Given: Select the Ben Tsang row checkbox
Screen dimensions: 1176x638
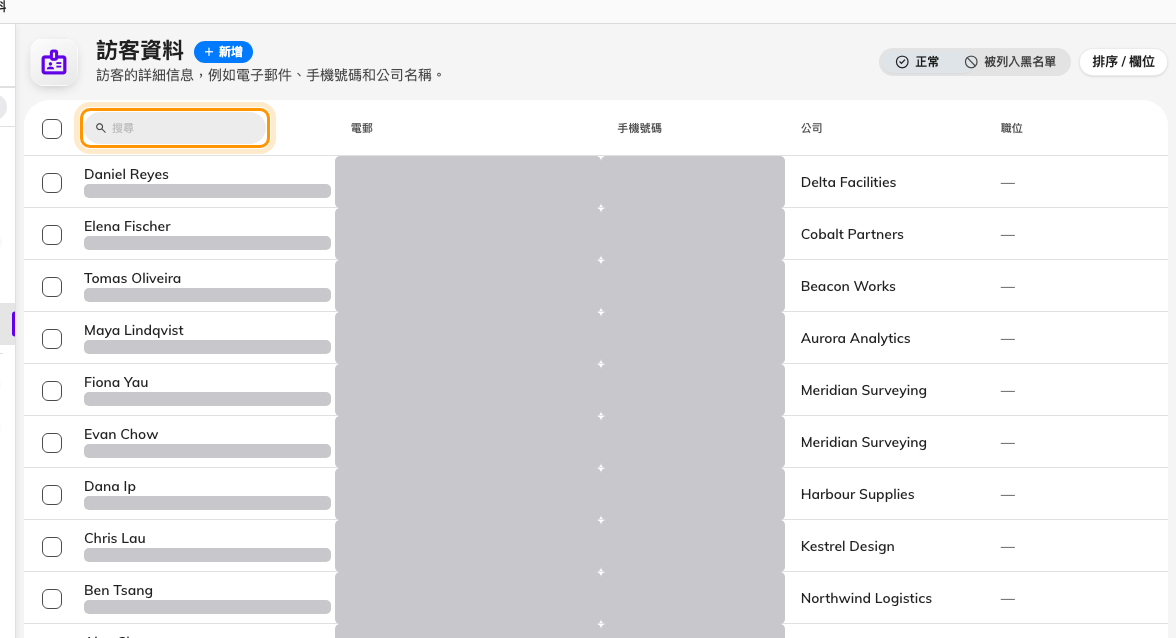Looking at the screenshot, I should coord(52,599).
